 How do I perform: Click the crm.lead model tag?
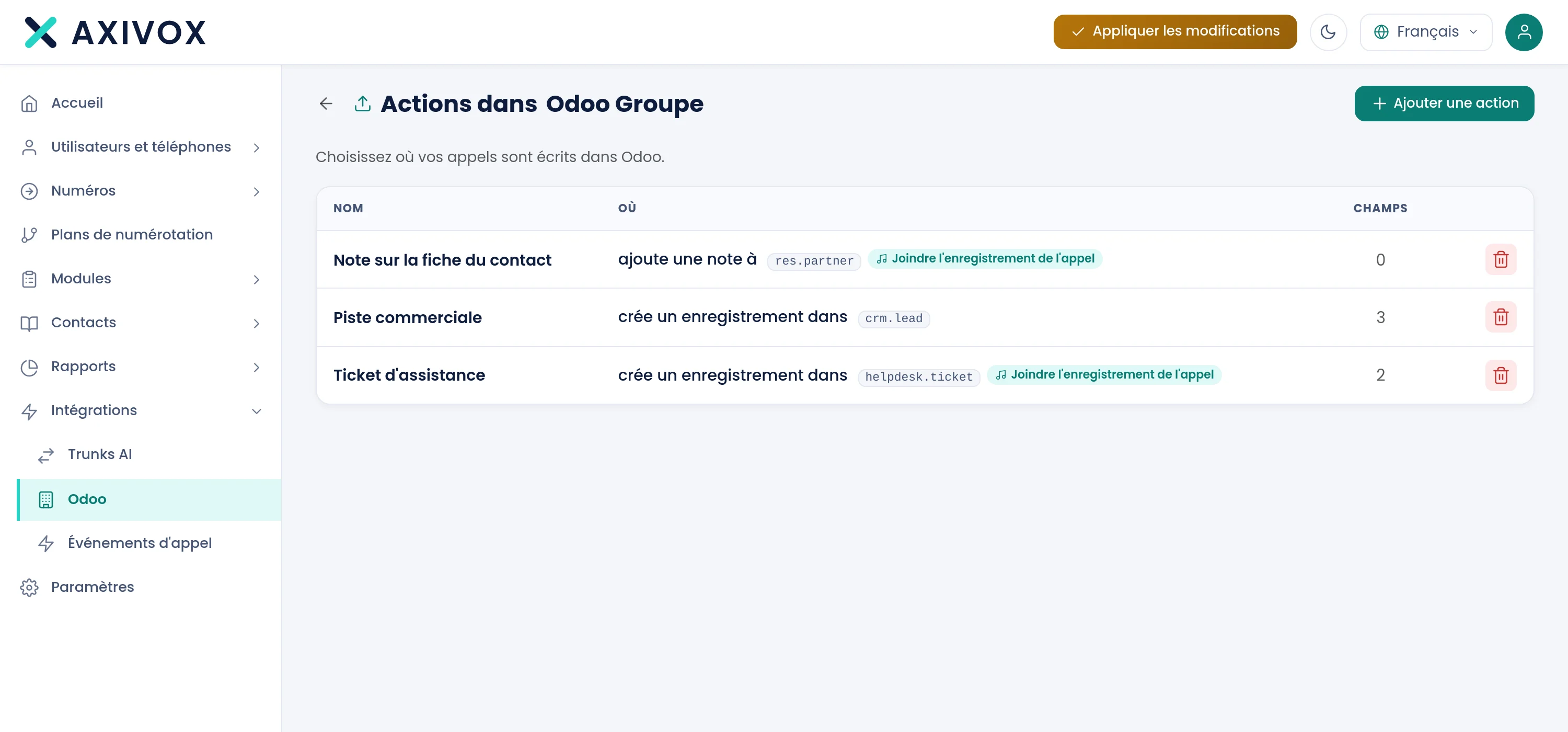point(894,318)
